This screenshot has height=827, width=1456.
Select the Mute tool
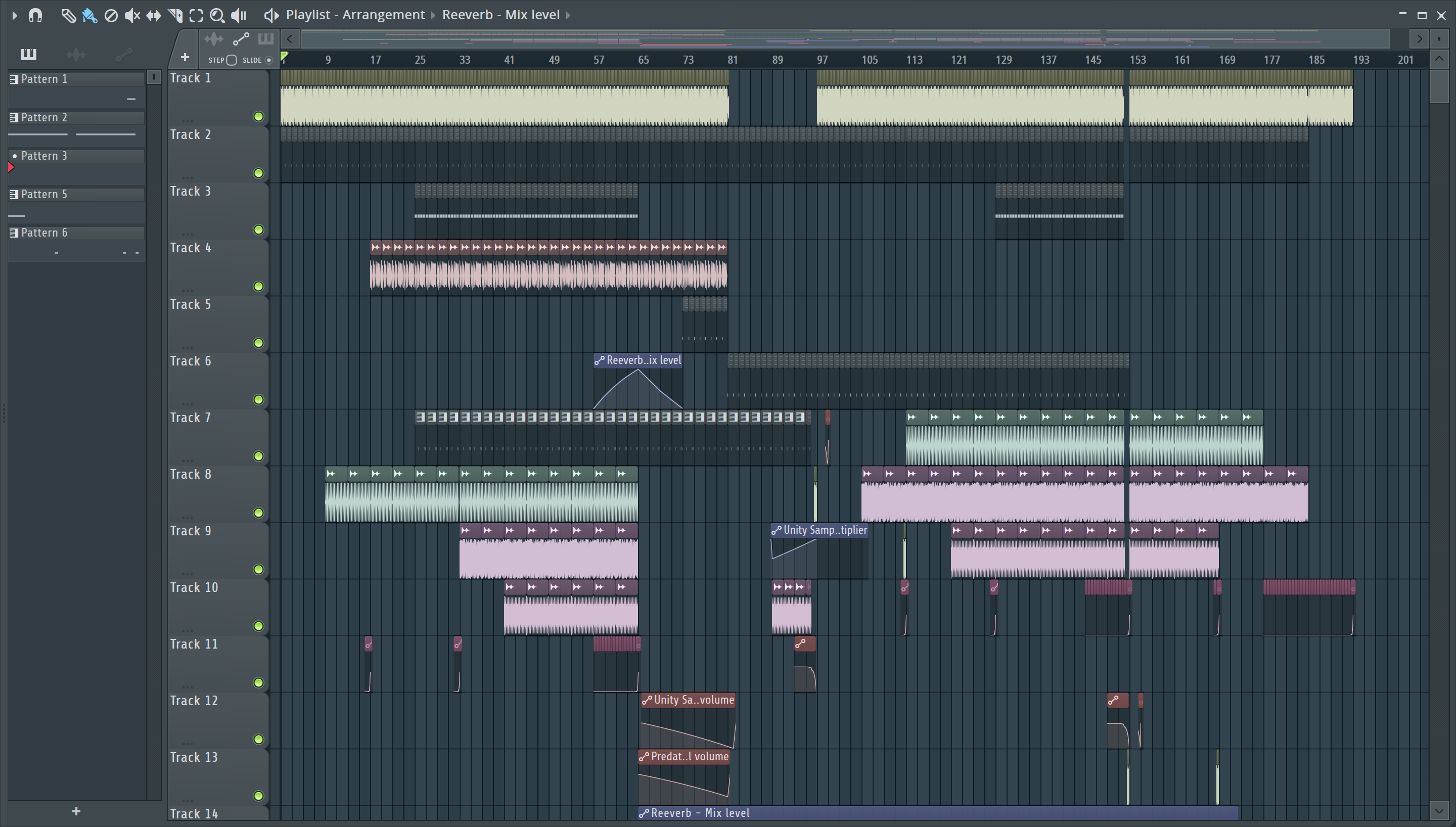tap(132, 15)
